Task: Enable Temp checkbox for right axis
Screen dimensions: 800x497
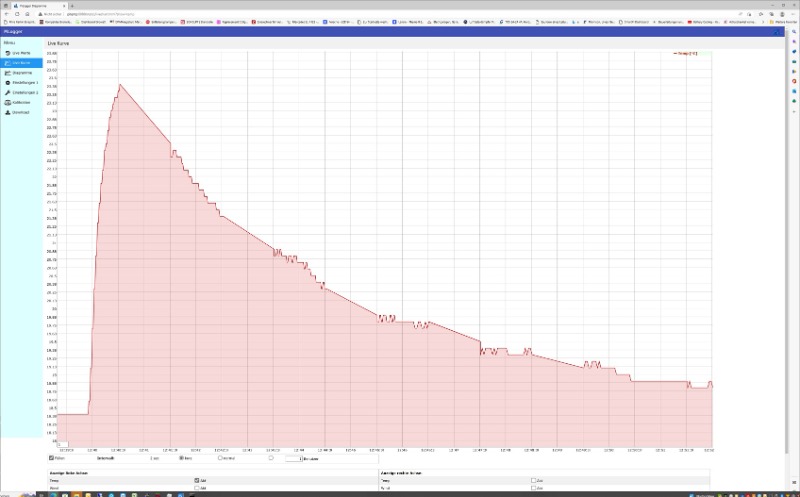Action: pyautogui.click(x=533, y=480)
